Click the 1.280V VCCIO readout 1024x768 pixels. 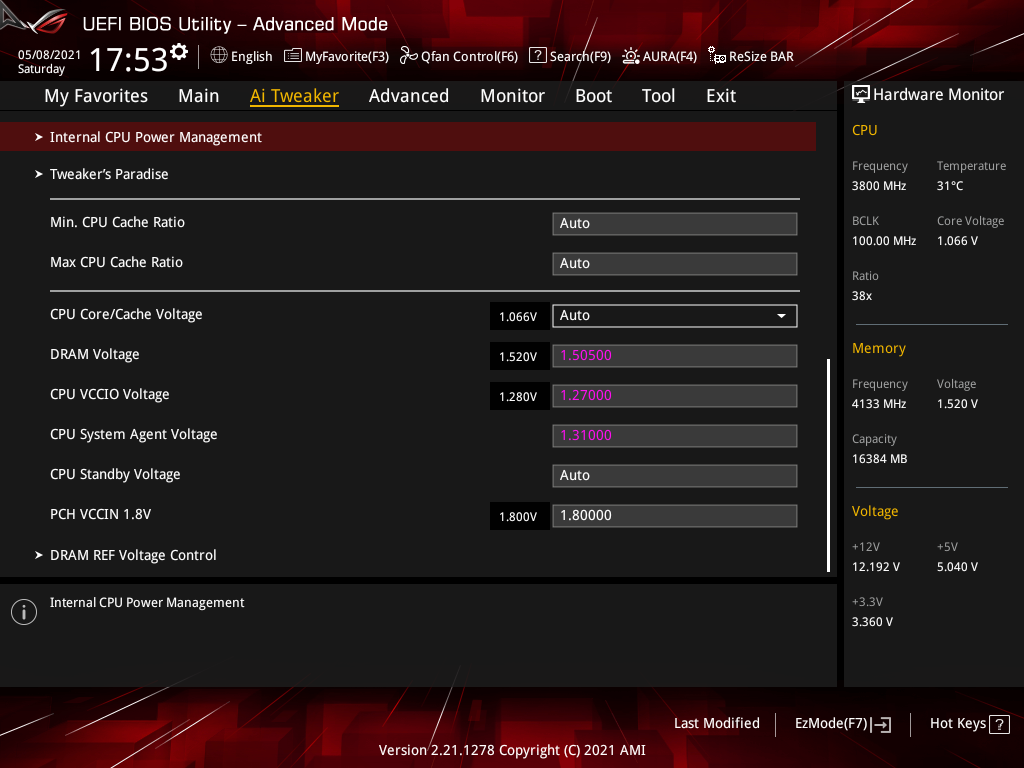coord(519,396)
